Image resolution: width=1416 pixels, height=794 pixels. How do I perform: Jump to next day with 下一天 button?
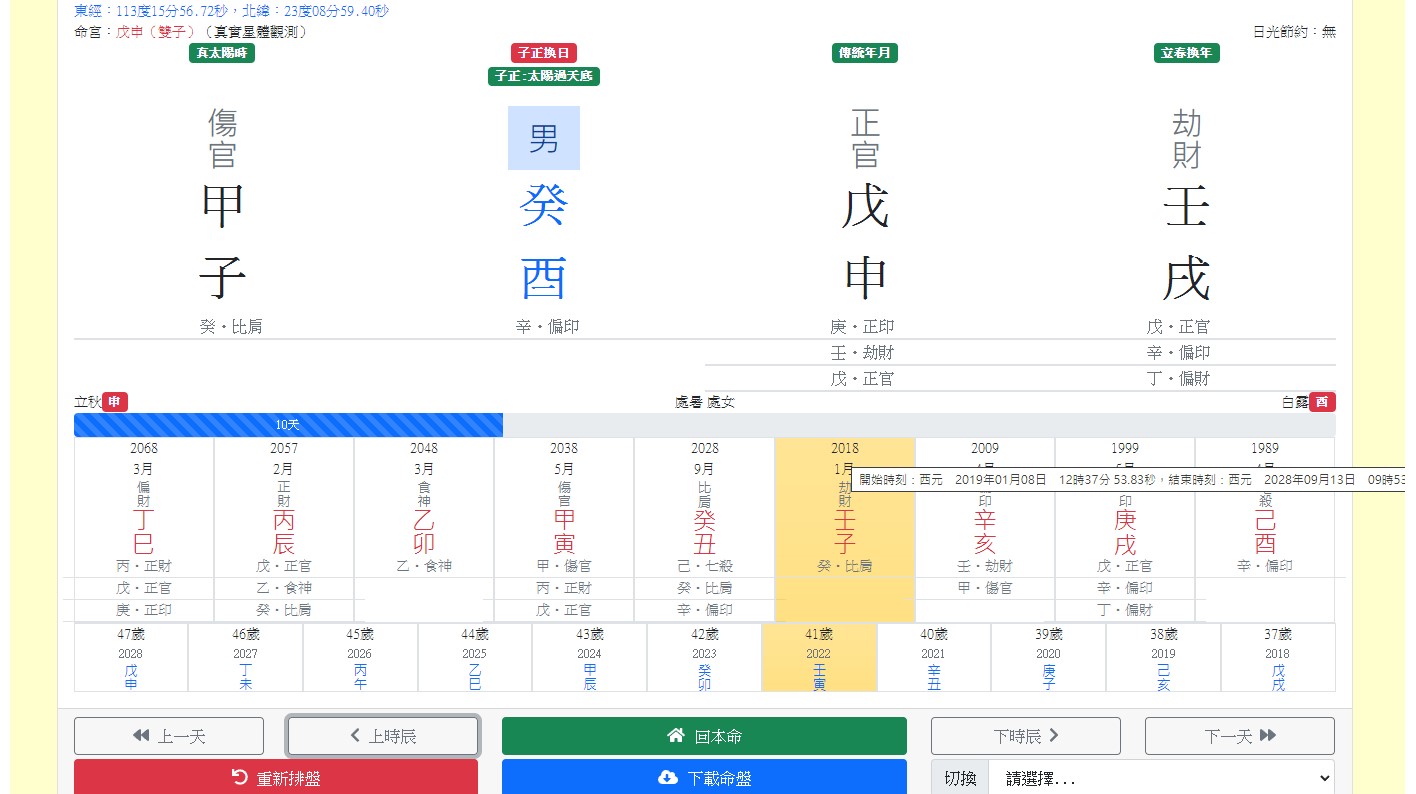[x=1240, y=736]
